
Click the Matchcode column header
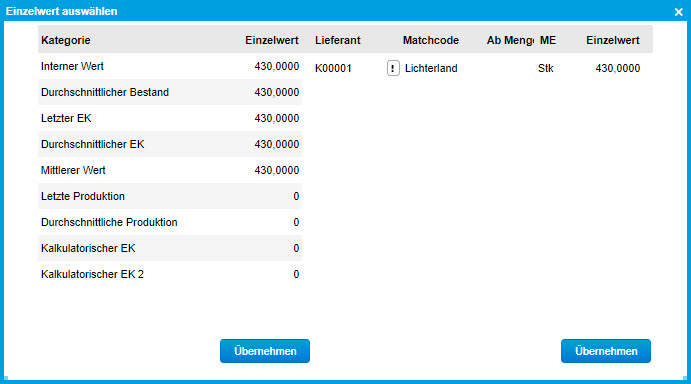(x=431, y=40)
